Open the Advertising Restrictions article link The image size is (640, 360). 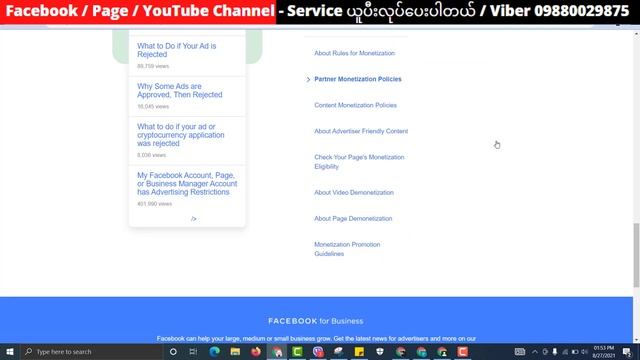(187, 184)
